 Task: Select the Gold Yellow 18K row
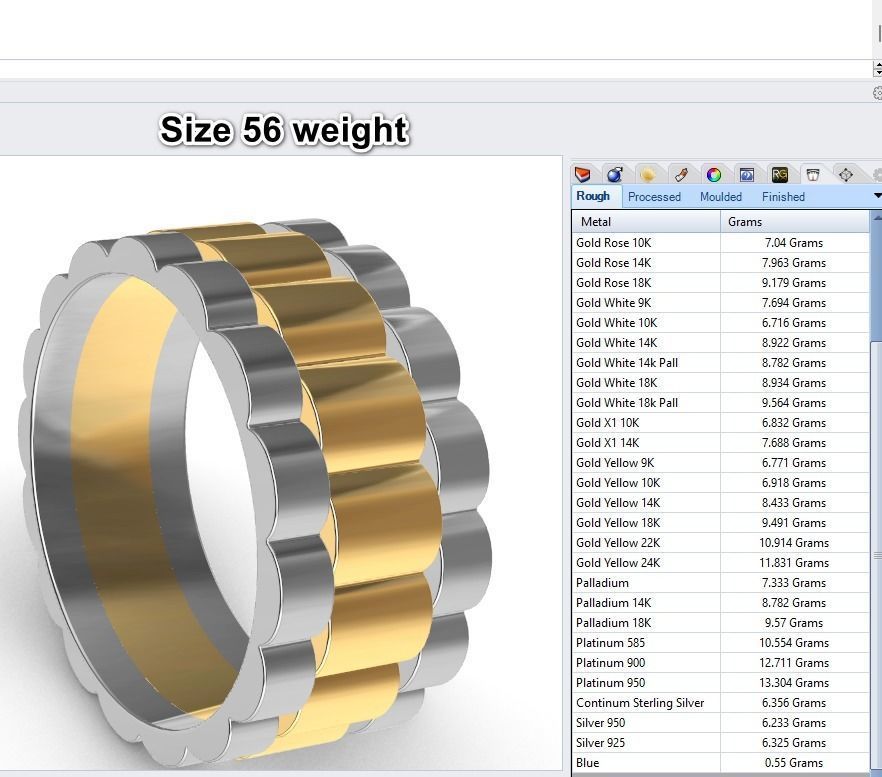[x=721, y=523]
